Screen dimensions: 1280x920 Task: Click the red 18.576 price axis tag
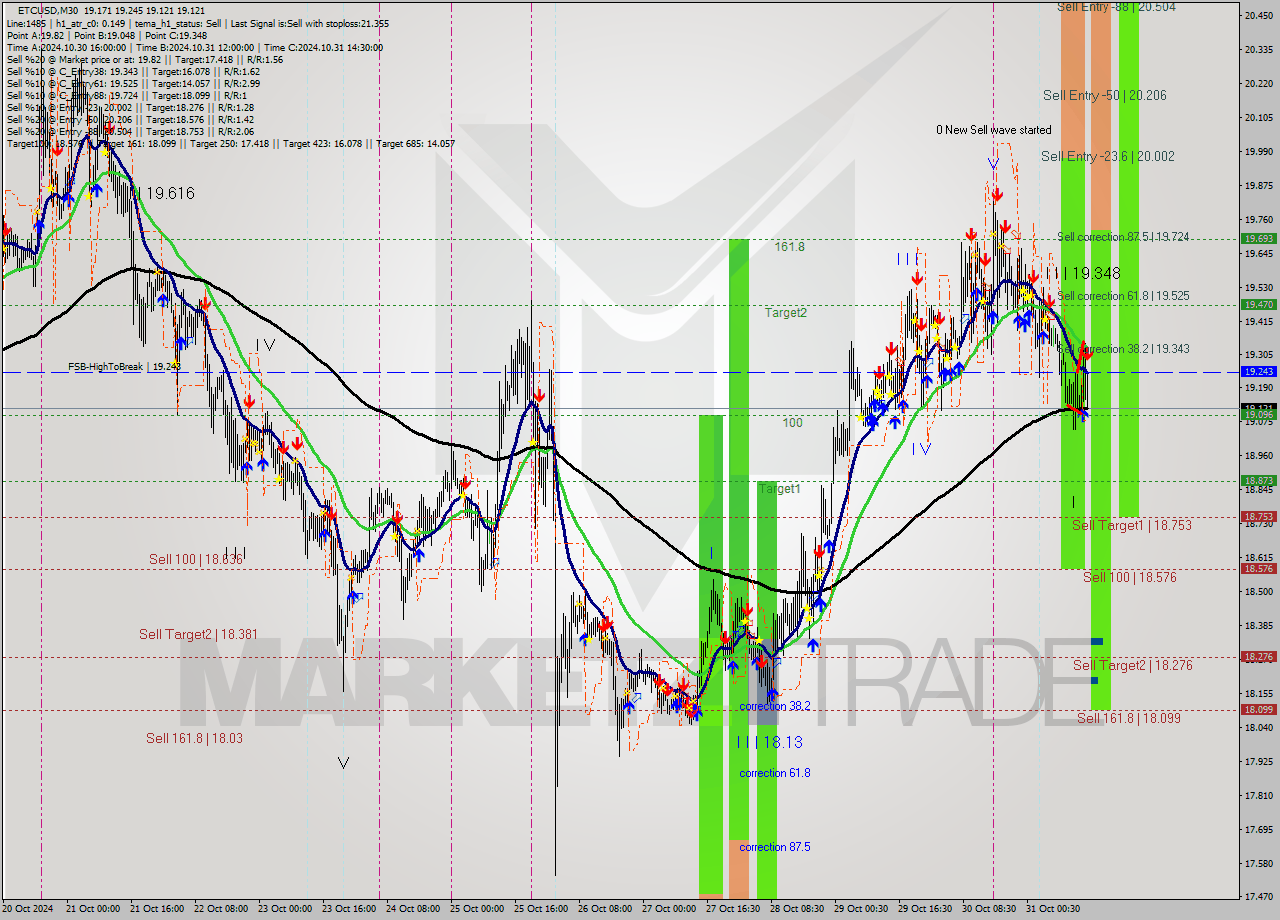point(1258,568)
